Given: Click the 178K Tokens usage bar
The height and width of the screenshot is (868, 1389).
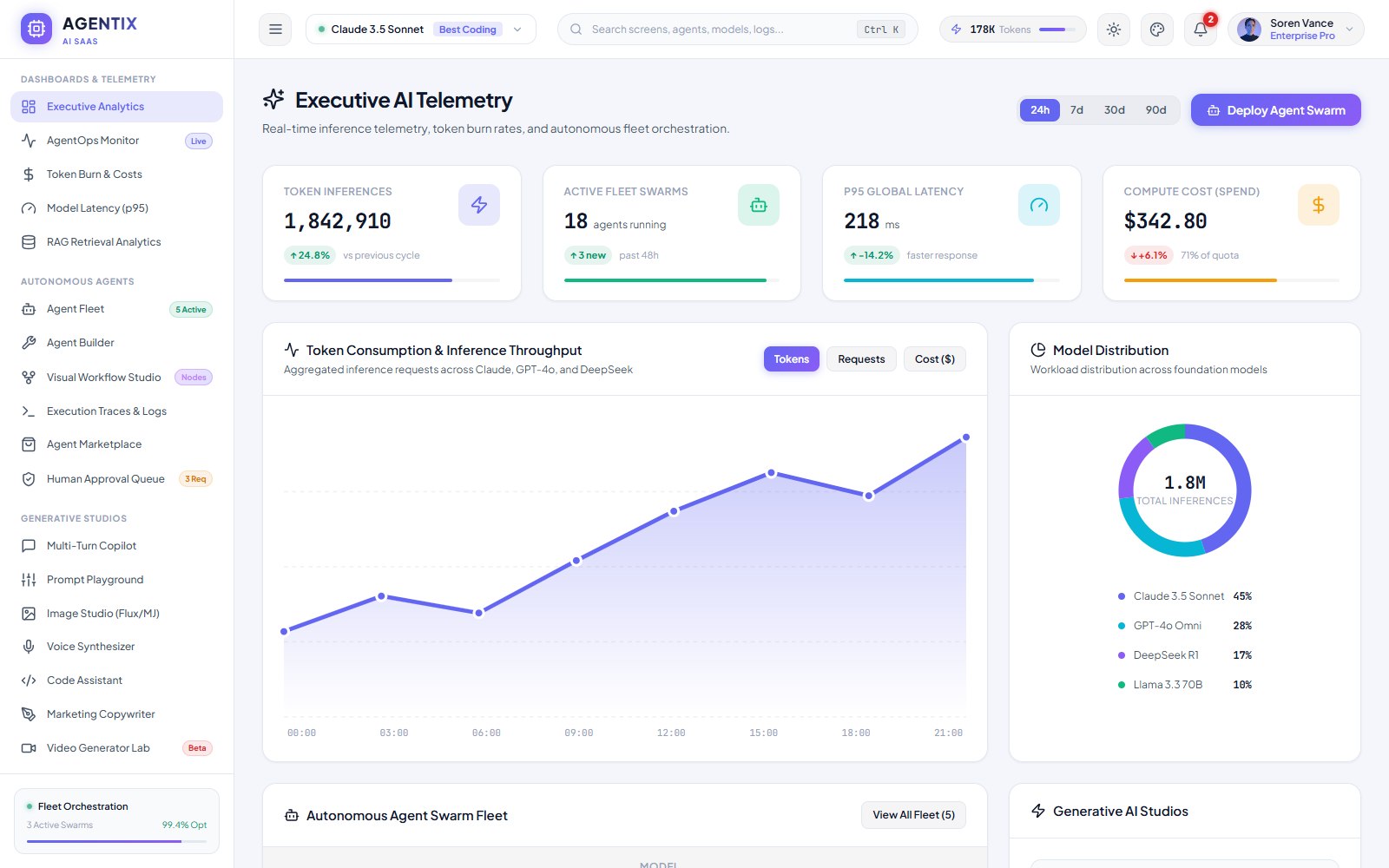Looking at the screenshot, I should (x=1057, y=30).
